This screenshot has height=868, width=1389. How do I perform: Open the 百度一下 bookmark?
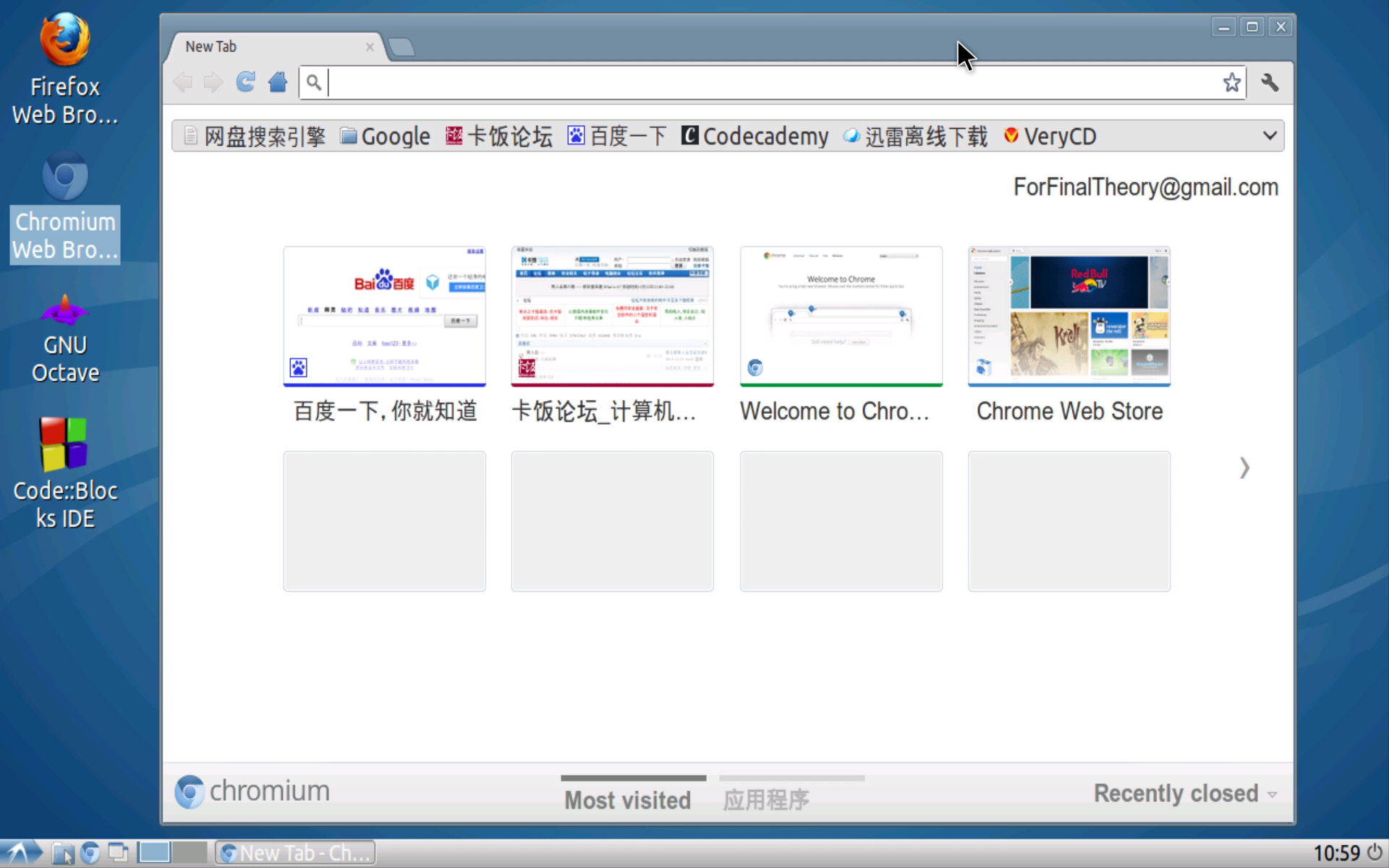point(616,136)
